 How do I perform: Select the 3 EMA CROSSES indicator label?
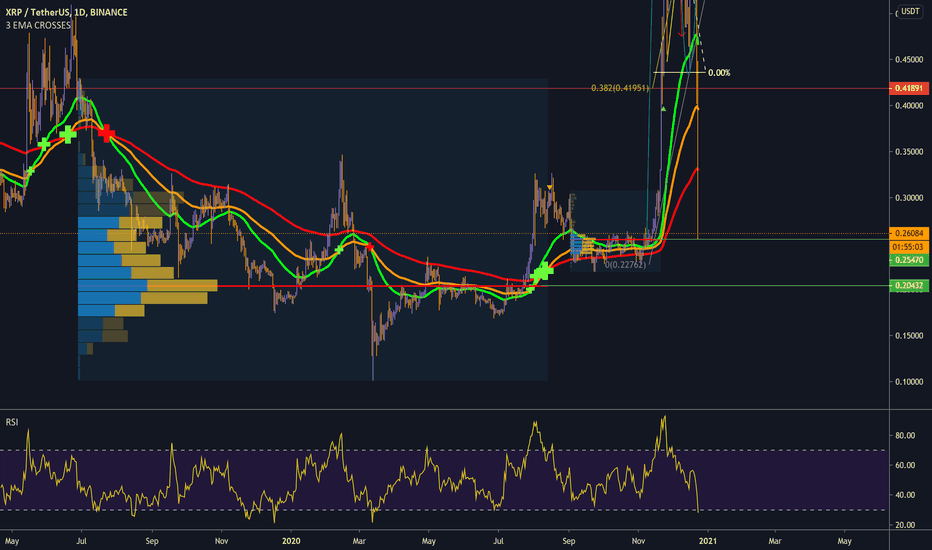click(39, 25)
